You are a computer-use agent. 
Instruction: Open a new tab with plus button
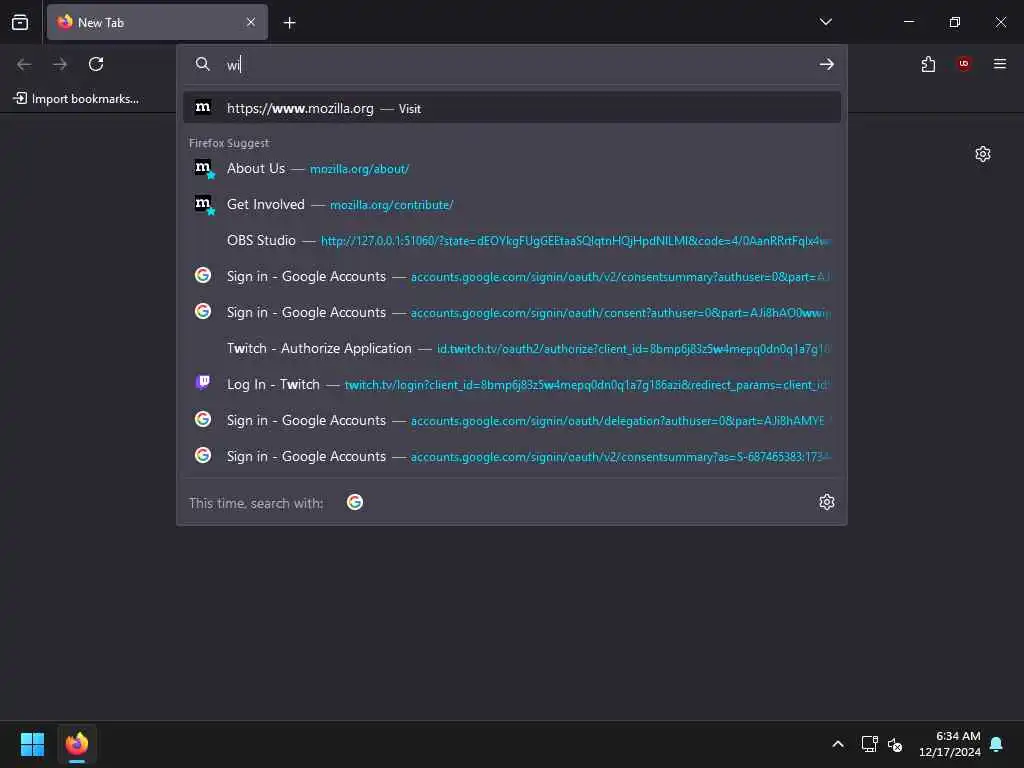click(x=289, y=23)
